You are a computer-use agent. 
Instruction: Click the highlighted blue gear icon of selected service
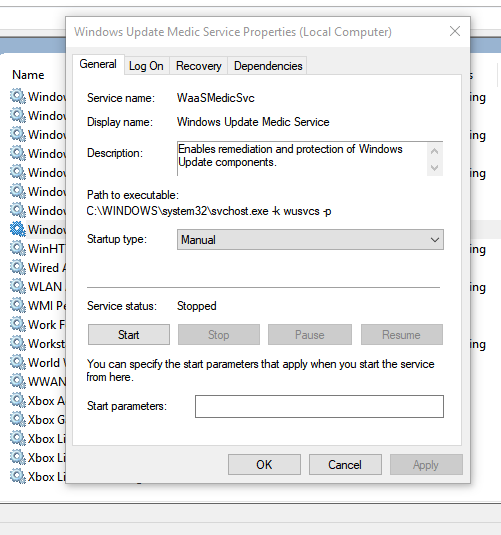pos(18,229)
